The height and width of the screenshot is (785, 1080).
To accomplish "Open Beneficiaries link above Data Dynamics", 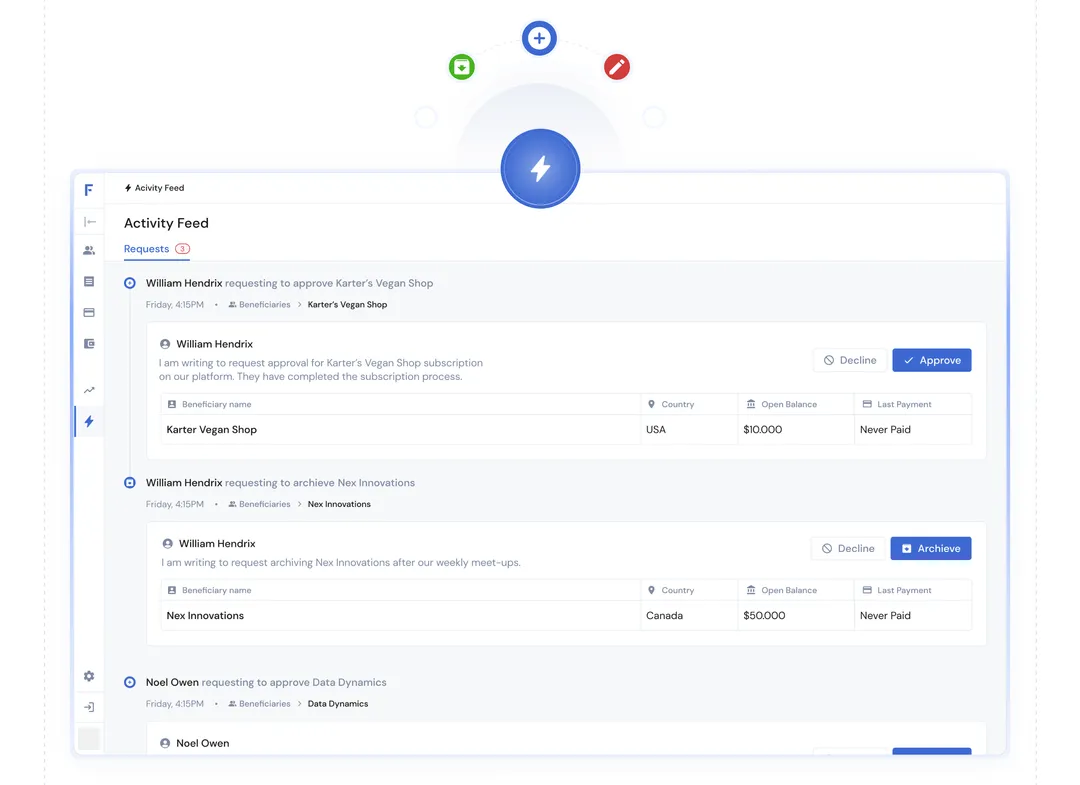I will pyautogui.click(x=260, y=704).
